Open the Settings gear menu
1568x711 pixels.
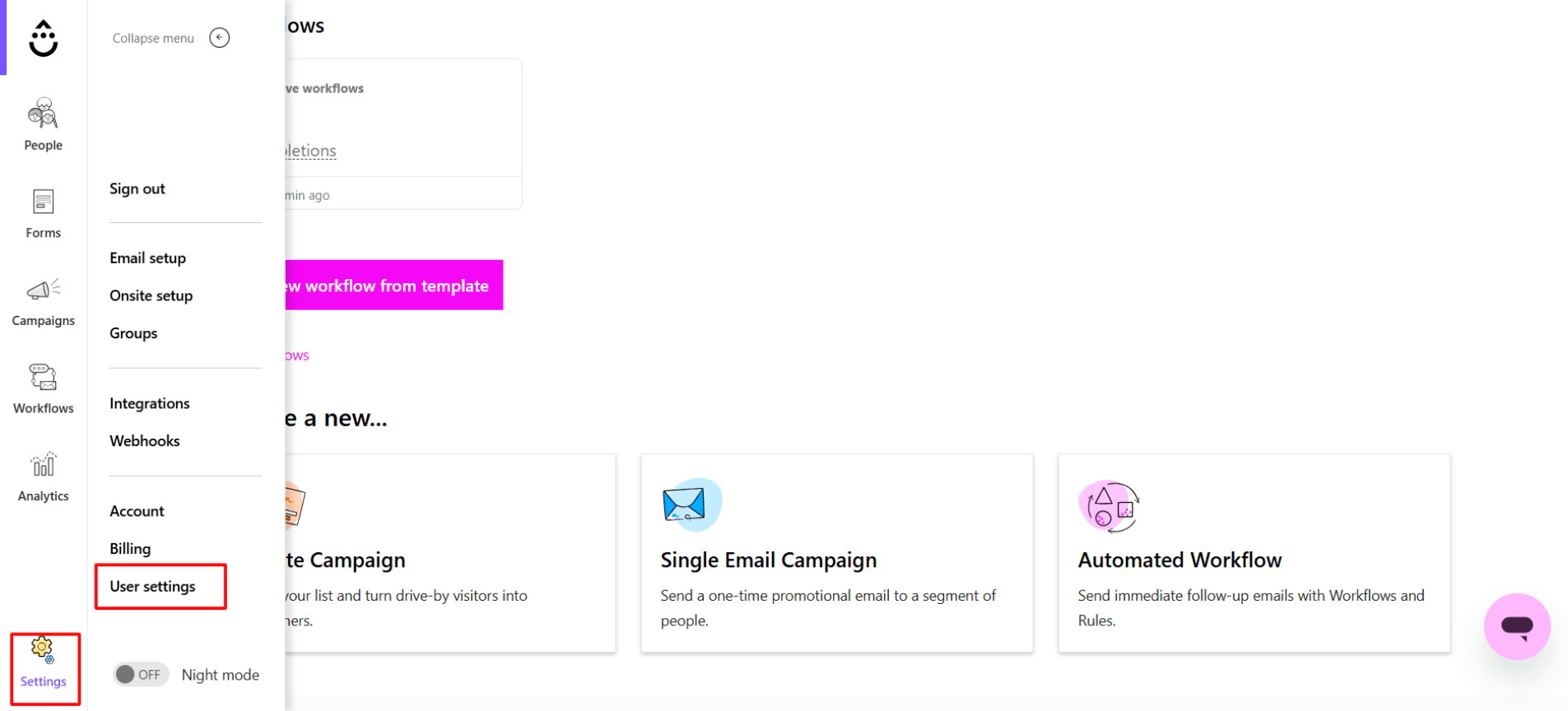click(43, 662)
